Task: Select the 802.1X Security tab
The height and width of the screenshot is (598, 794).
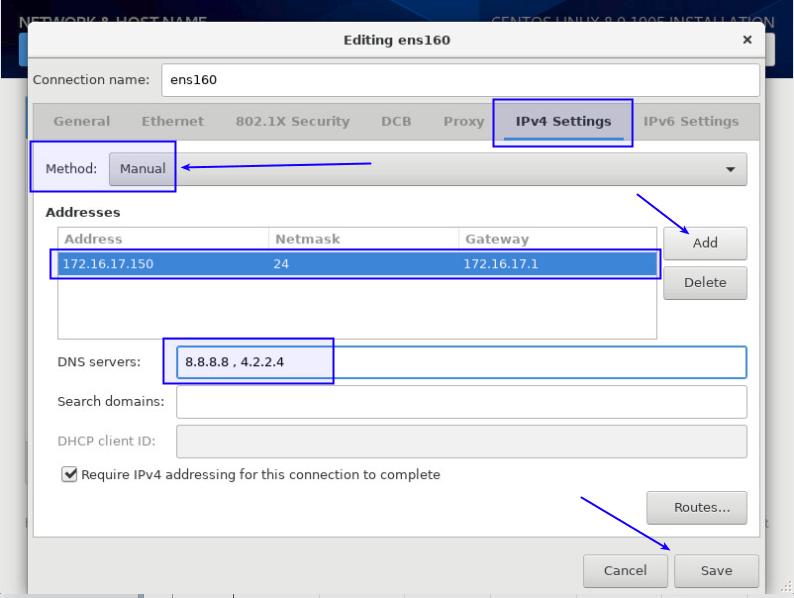Action: click(x=292, y=121)
